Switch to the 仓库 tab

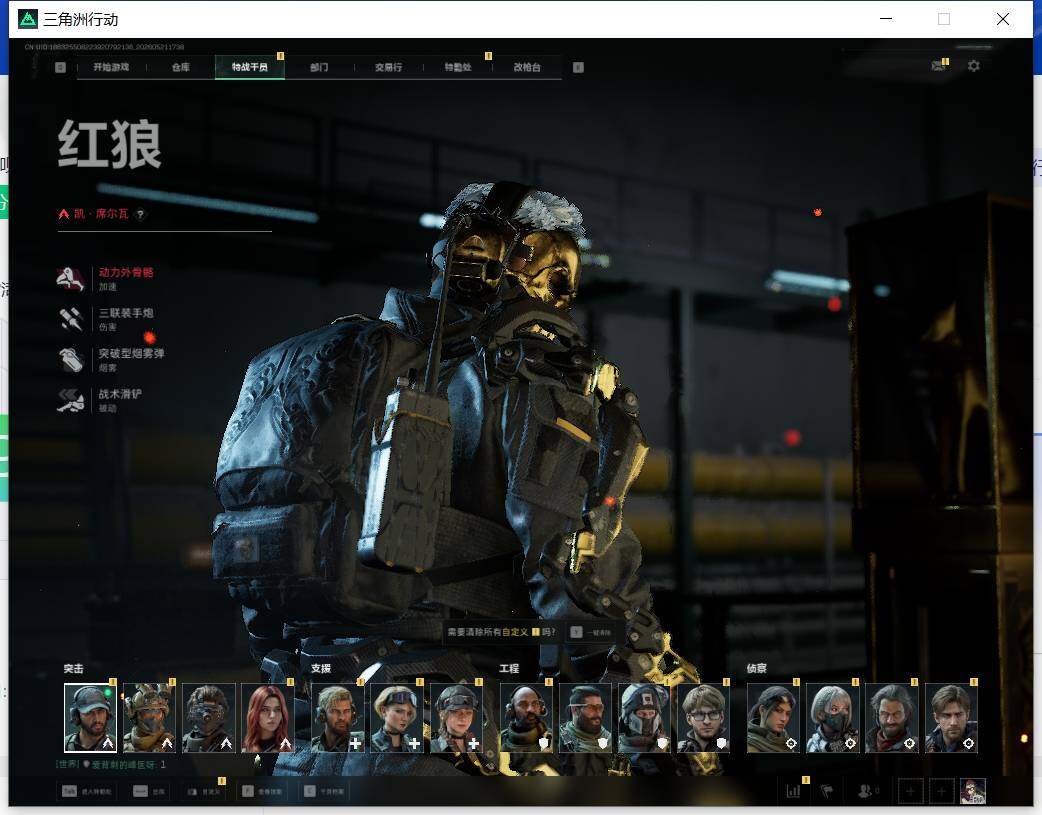pyautogui.click(x=181, y=67)
